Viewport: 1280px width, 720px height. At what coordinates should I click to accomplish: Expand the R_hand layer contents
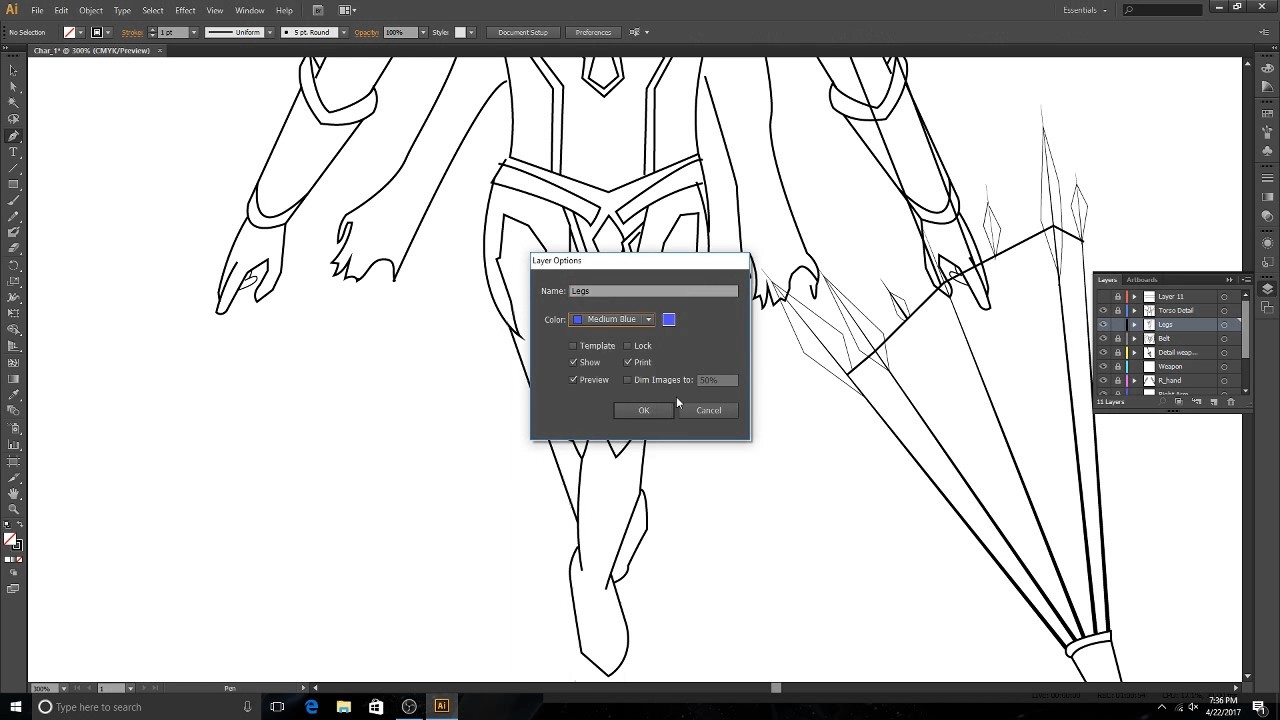pos(1134,381)
